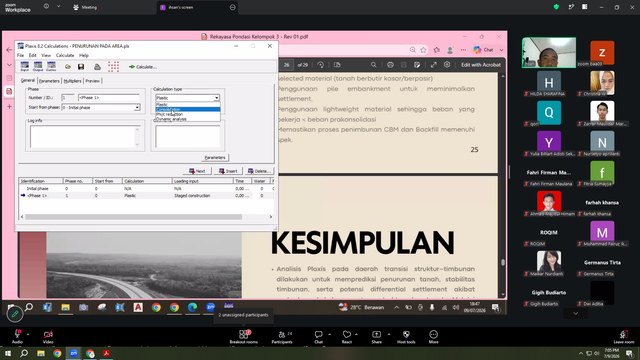Image resolution: width=640 pixels, height=360 pixels.
Task: Expand Calculation type dropdown arrow
Action: [x=217, y=98]
